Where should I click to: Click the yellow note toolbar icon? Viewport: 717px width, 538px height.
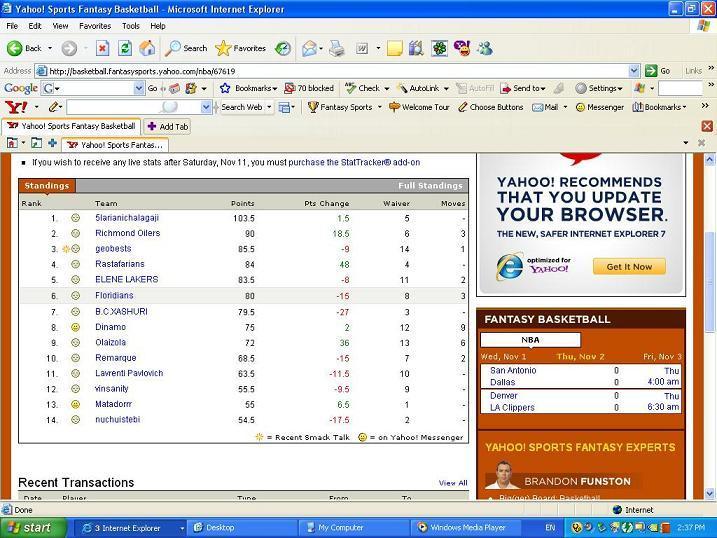395,48
